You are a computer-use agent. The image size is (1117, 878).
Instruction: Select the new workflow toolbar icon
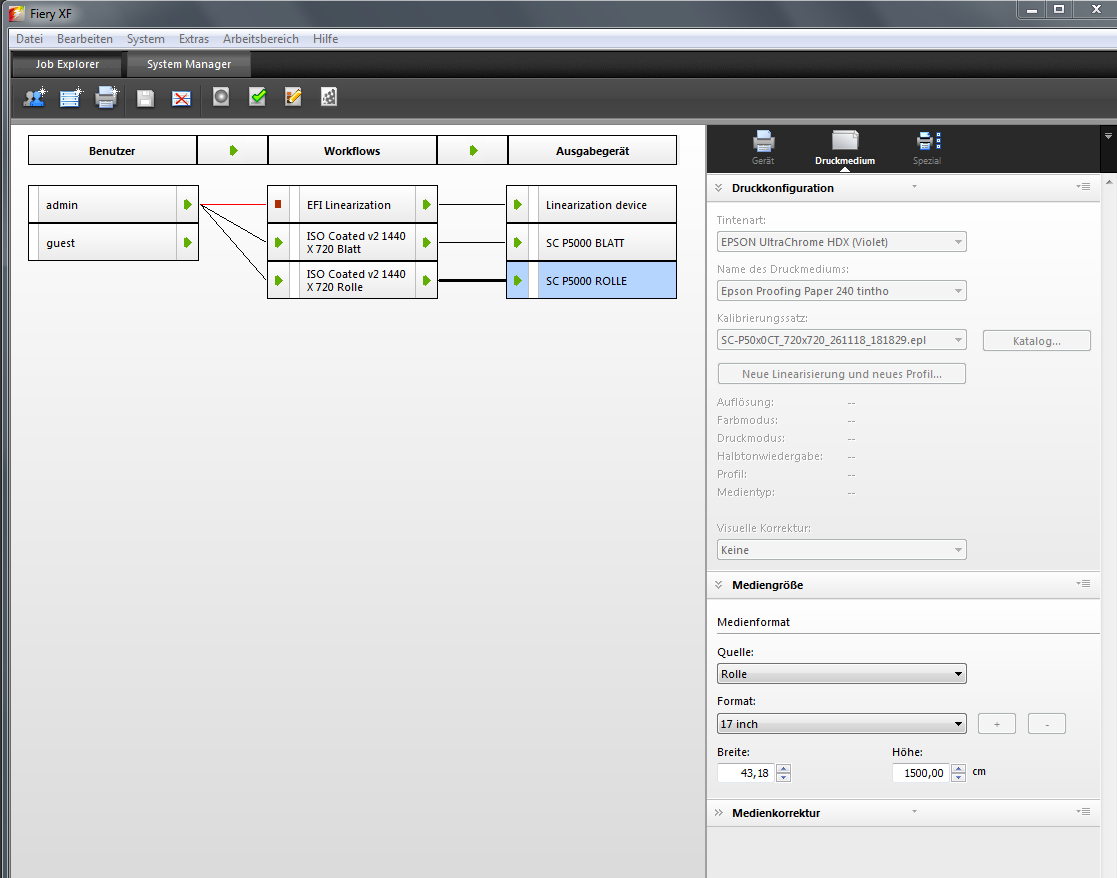[x=69, y=98]
